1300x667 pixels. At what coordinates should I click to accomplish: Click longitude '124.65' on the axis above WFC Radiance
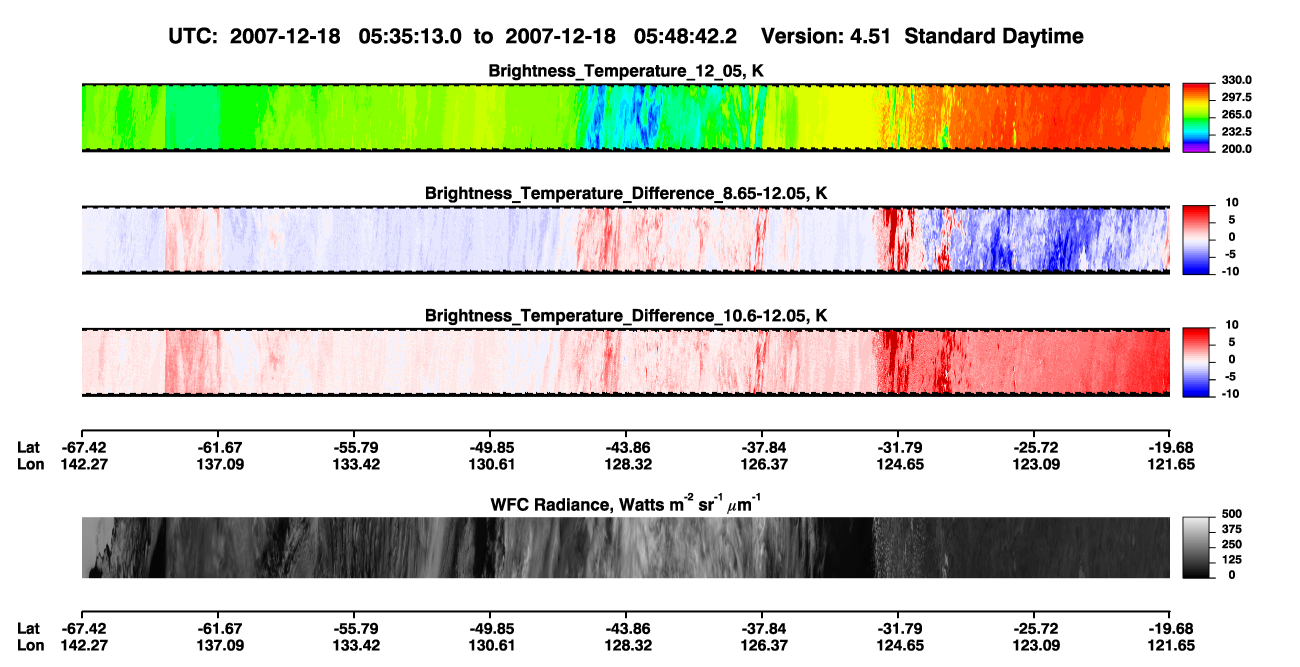coord(898,464)
